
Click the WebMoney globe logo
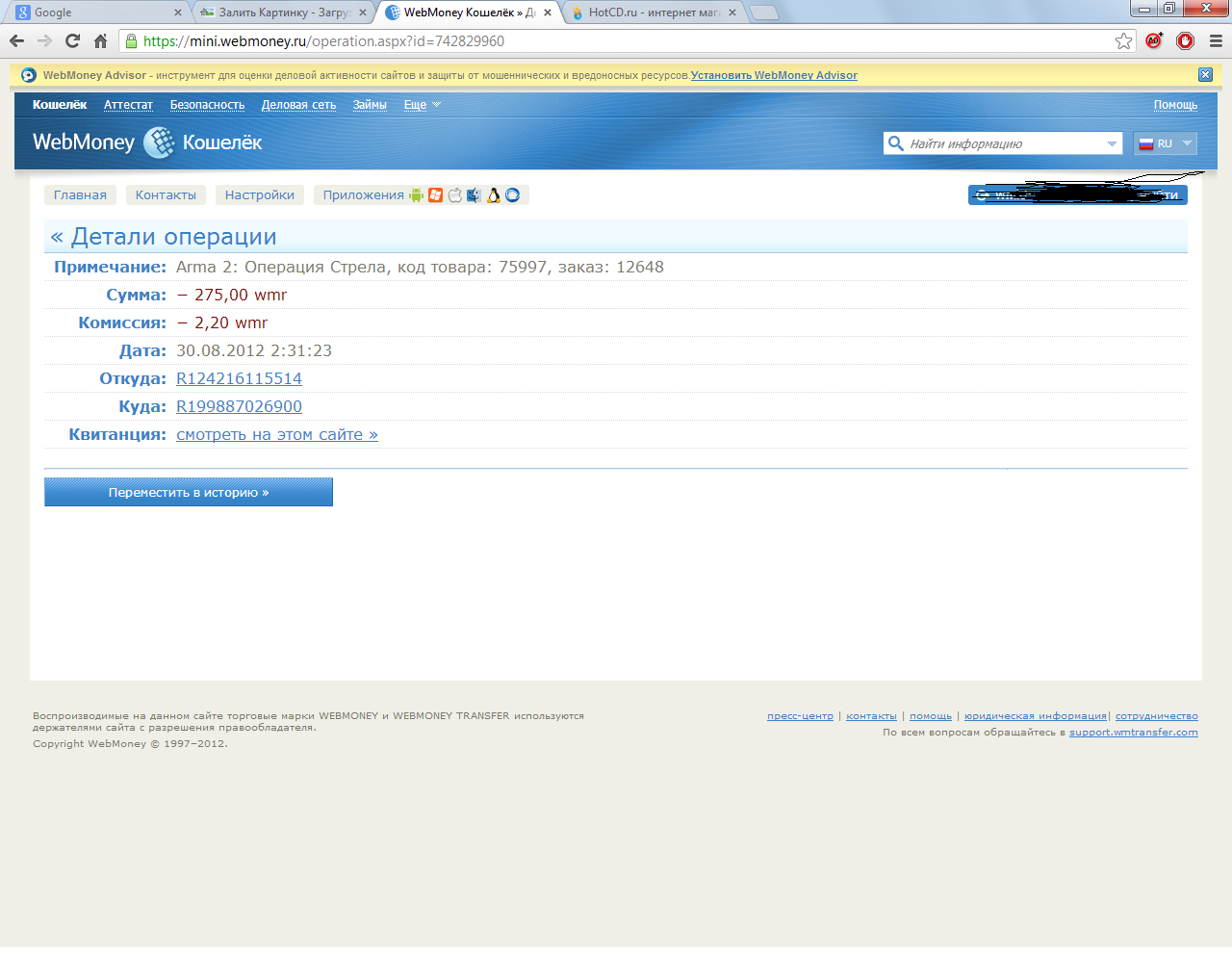point(159,142)
